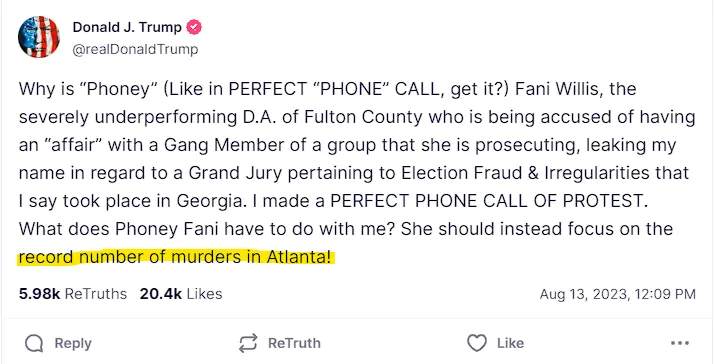
Task: Open the Aug 13, 2023 timestamp
Action: (617, 294)
